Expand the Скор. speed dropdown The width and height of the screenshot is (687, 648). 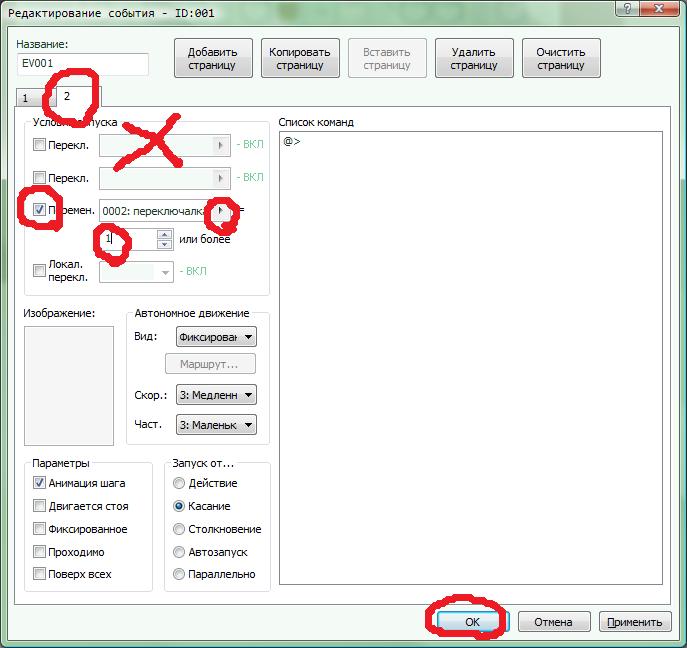215,395
